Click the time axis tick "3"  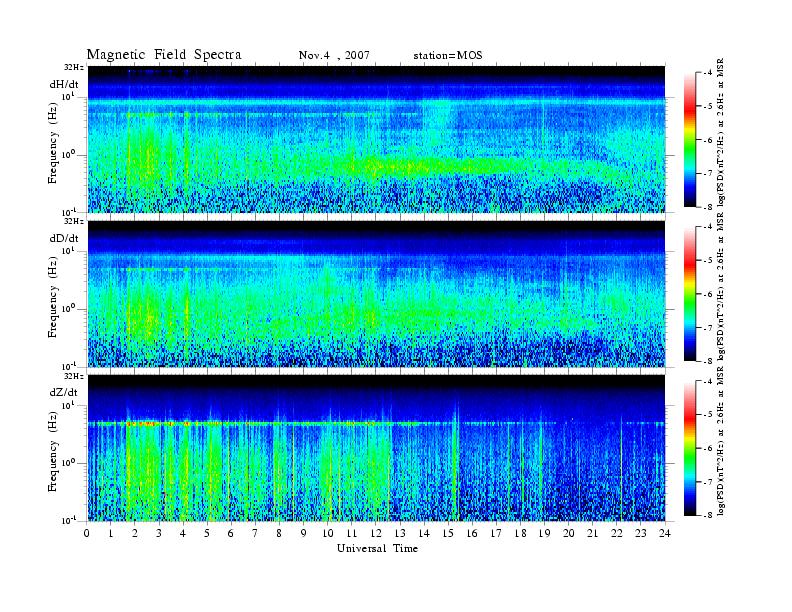159,533
